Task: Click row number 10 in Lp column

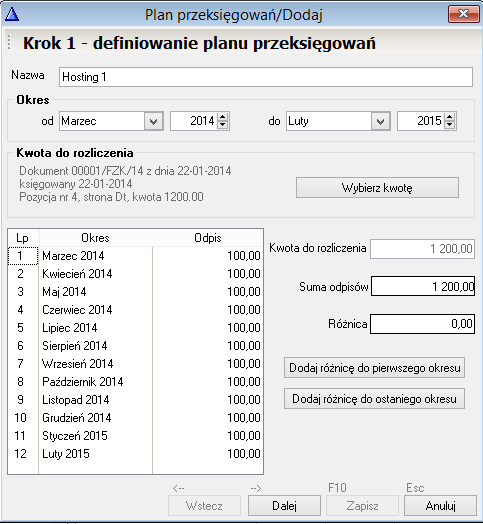Action: pyautogui.click(x=20, y=418)
